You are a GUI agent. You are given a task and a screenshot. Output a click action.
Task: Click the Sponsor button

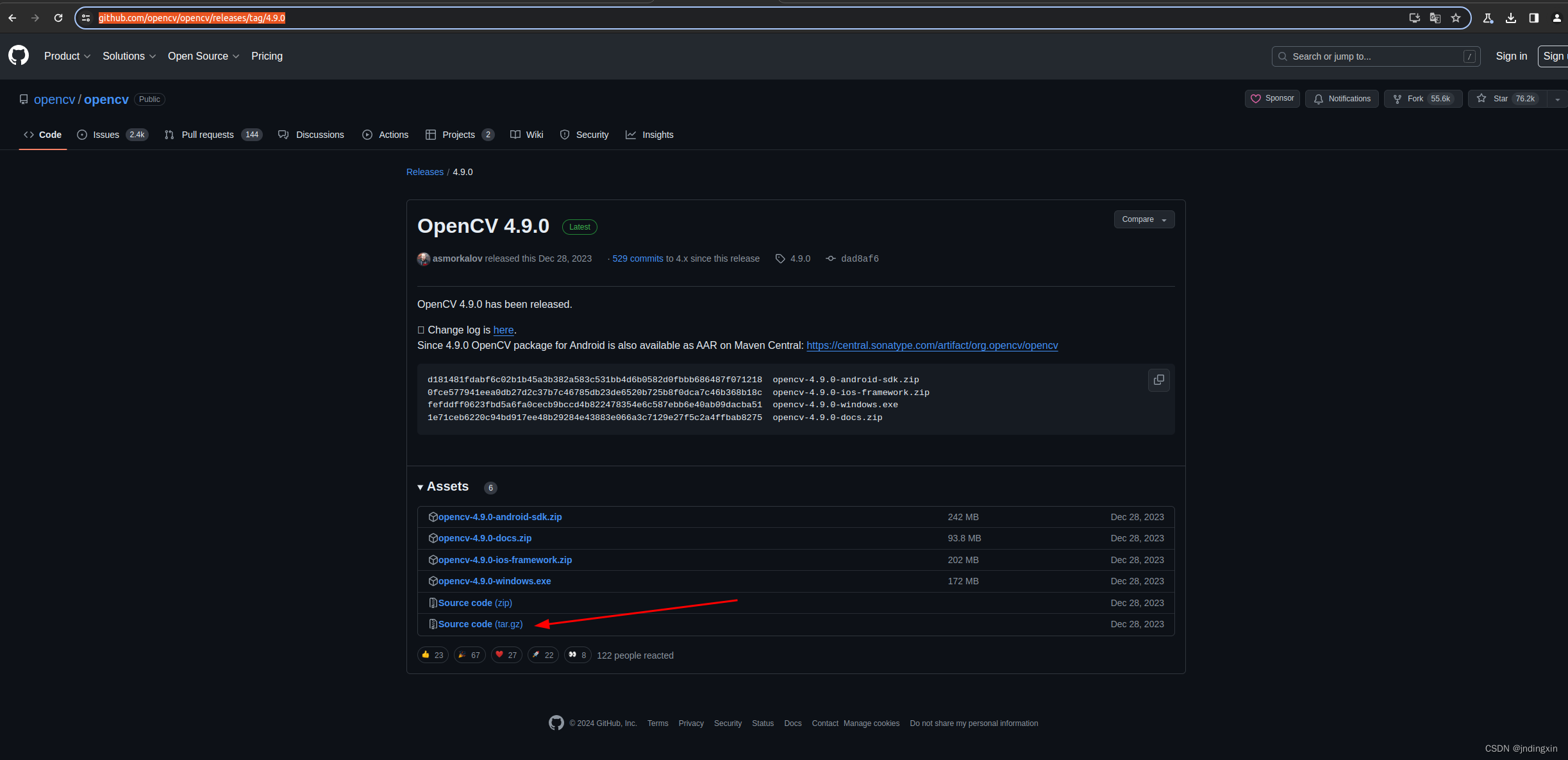pos(1272,99)
